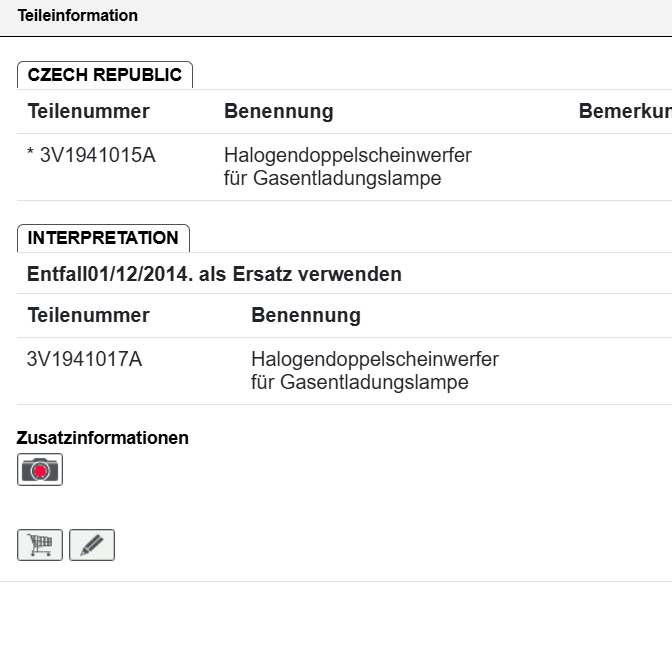Select the CZECH REPUBLIC tab
This screenshot has width=672, height=657.
[x=105, y=75]
